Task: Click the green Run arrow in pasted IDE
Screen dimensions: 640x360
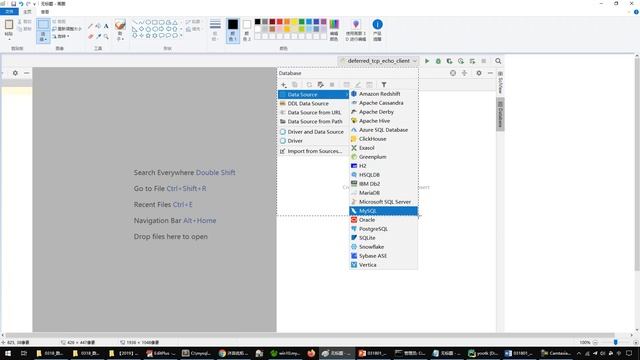Action: tap(427, 61)
